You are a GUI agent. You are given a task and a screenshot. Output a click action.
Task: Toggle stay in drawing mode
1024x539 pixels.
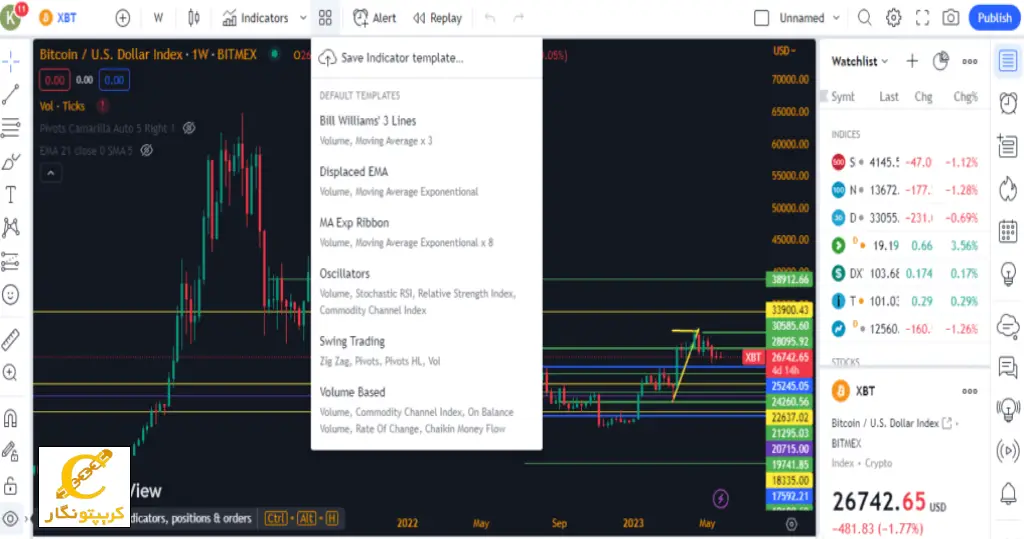coord(10,451)
